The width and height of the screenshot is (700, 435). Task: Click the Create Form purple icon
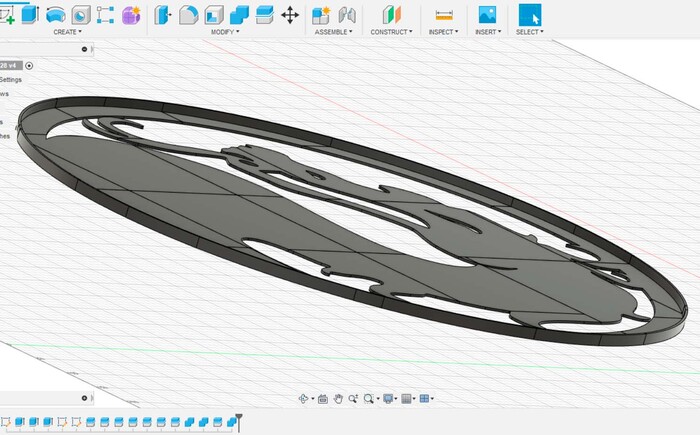[x=131, y=15]
